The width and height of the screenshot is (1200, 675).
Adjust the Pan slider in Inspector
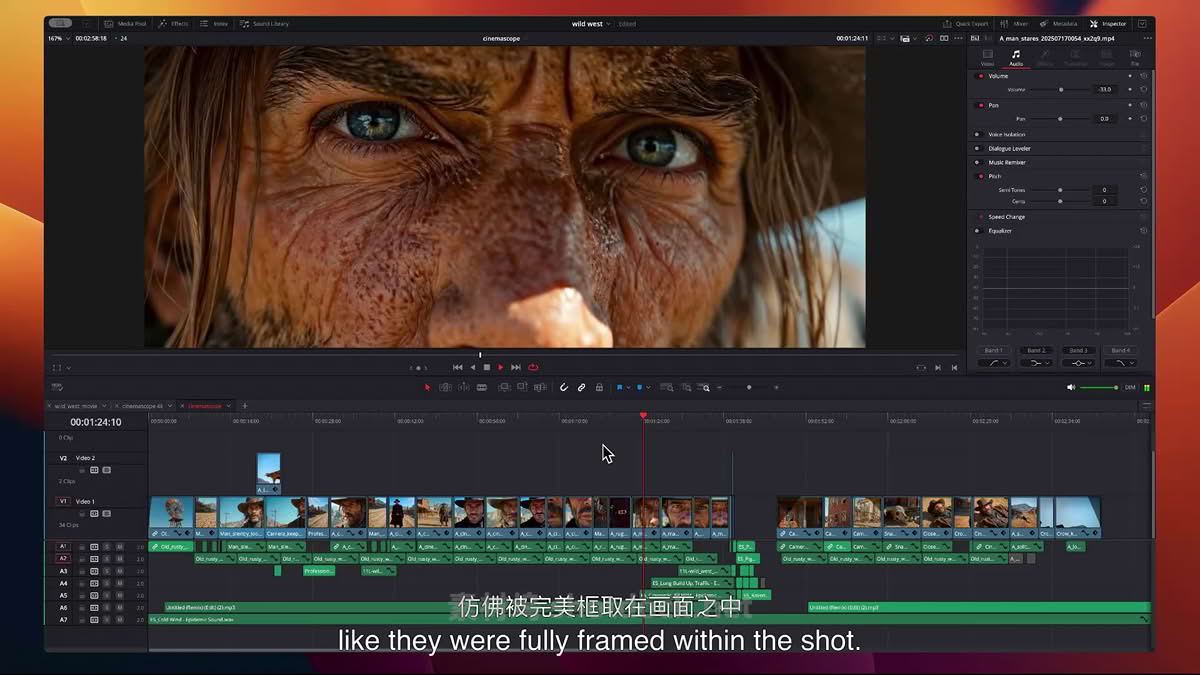pos(1061,119)
